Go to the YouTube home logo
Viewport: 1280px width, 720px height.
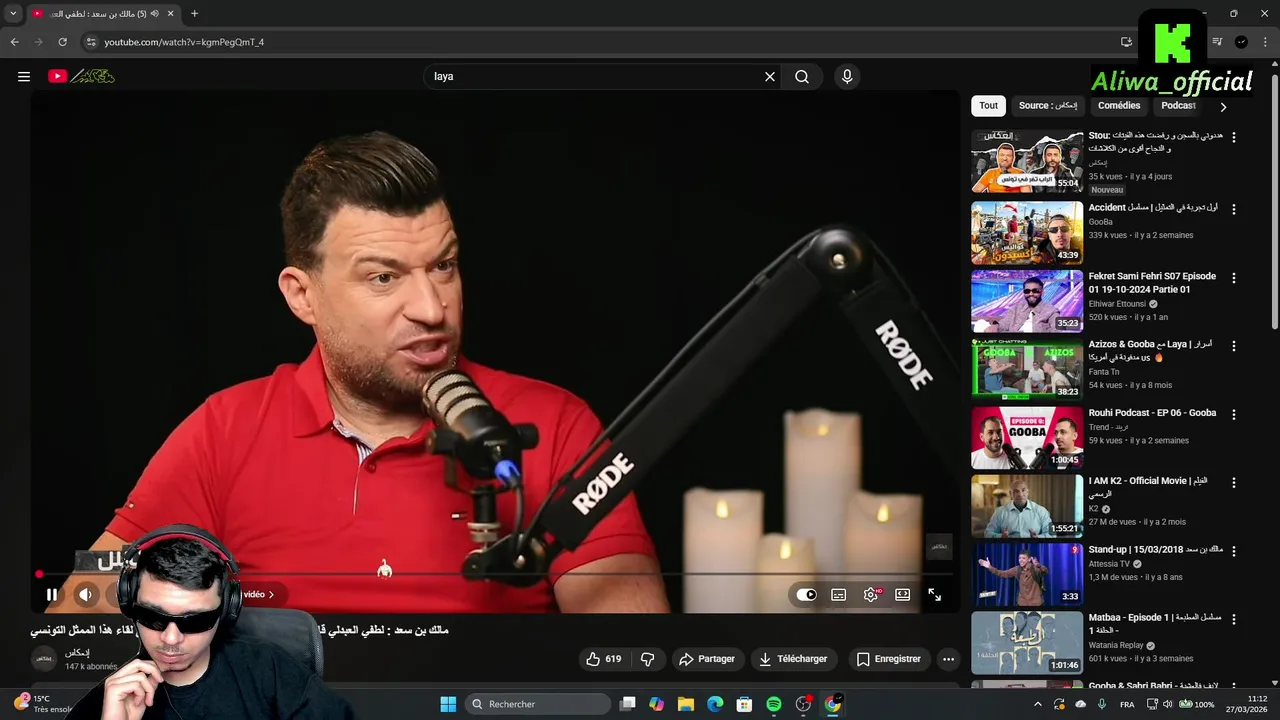coord(82,76)
